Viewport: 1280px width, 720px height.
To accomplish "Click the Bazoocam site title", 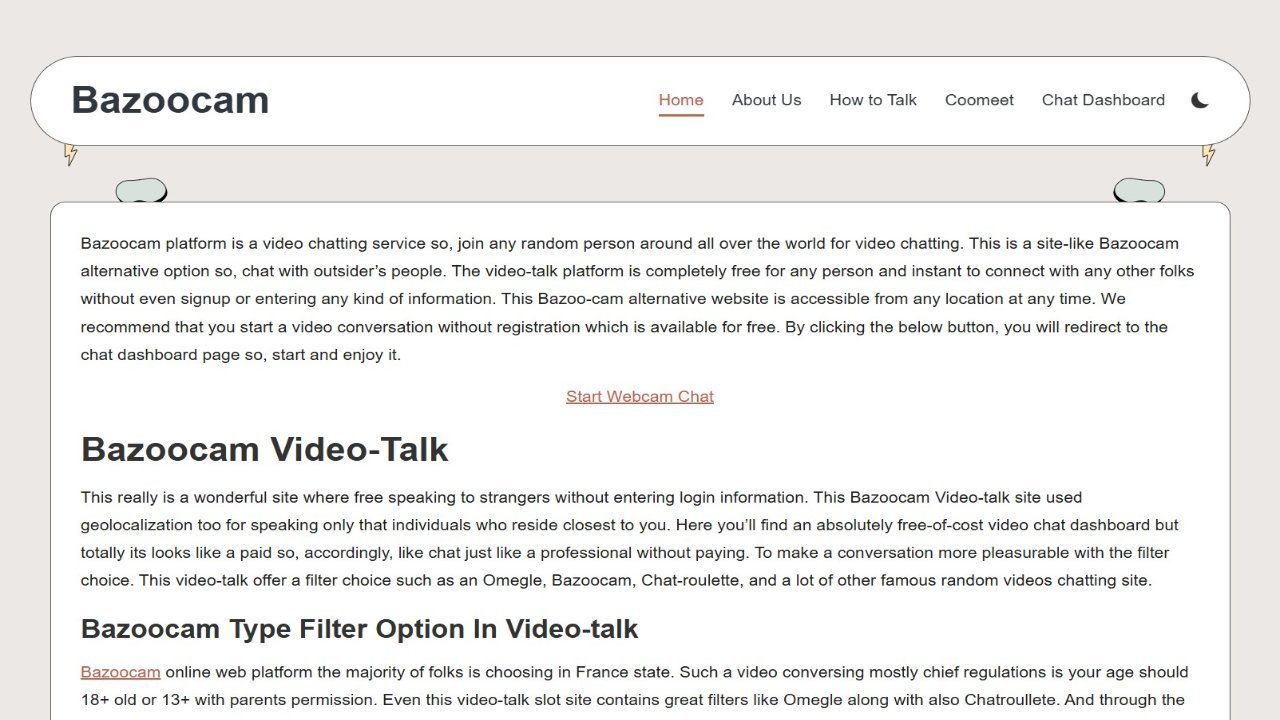I will [x=170, y=100].
